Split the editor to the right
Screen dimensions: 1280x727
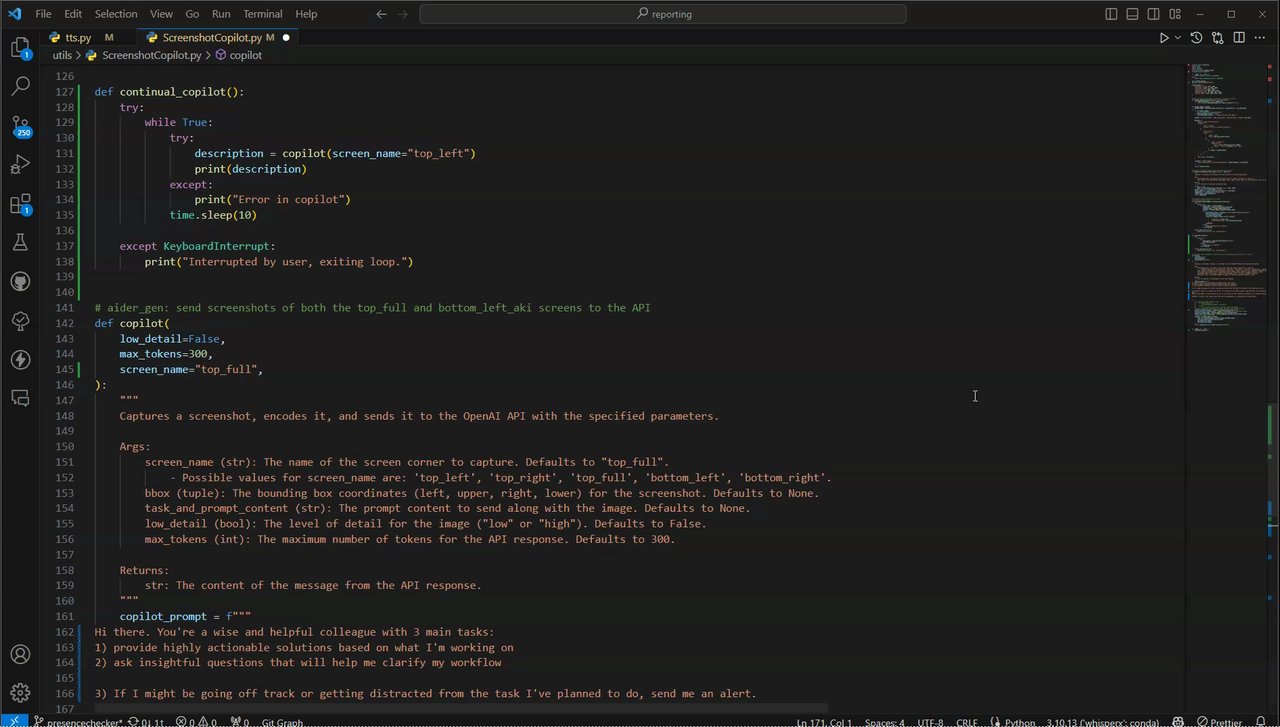(1239, 38)
